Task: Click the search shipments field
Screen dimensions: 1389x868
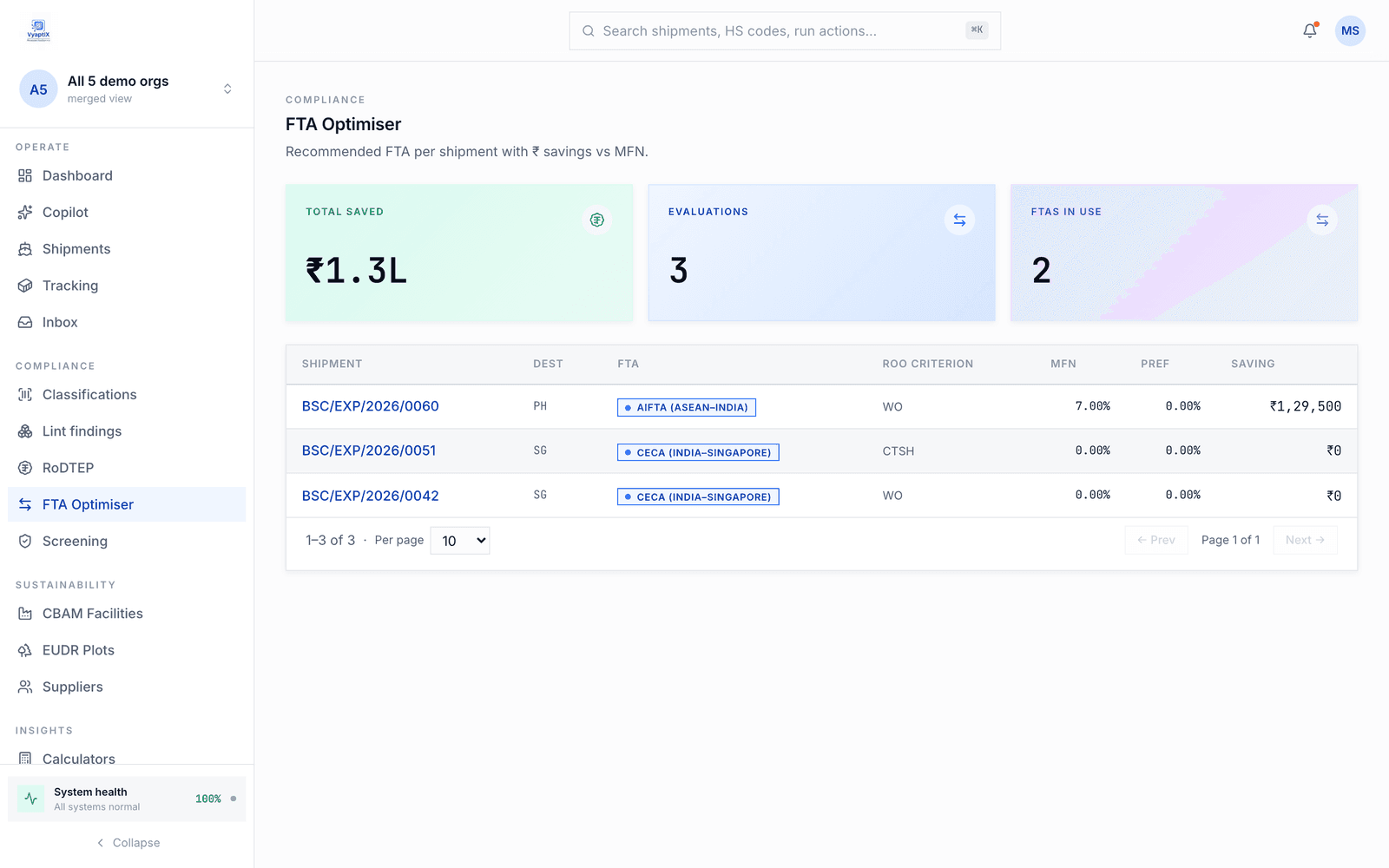Action: click(785, 31)
